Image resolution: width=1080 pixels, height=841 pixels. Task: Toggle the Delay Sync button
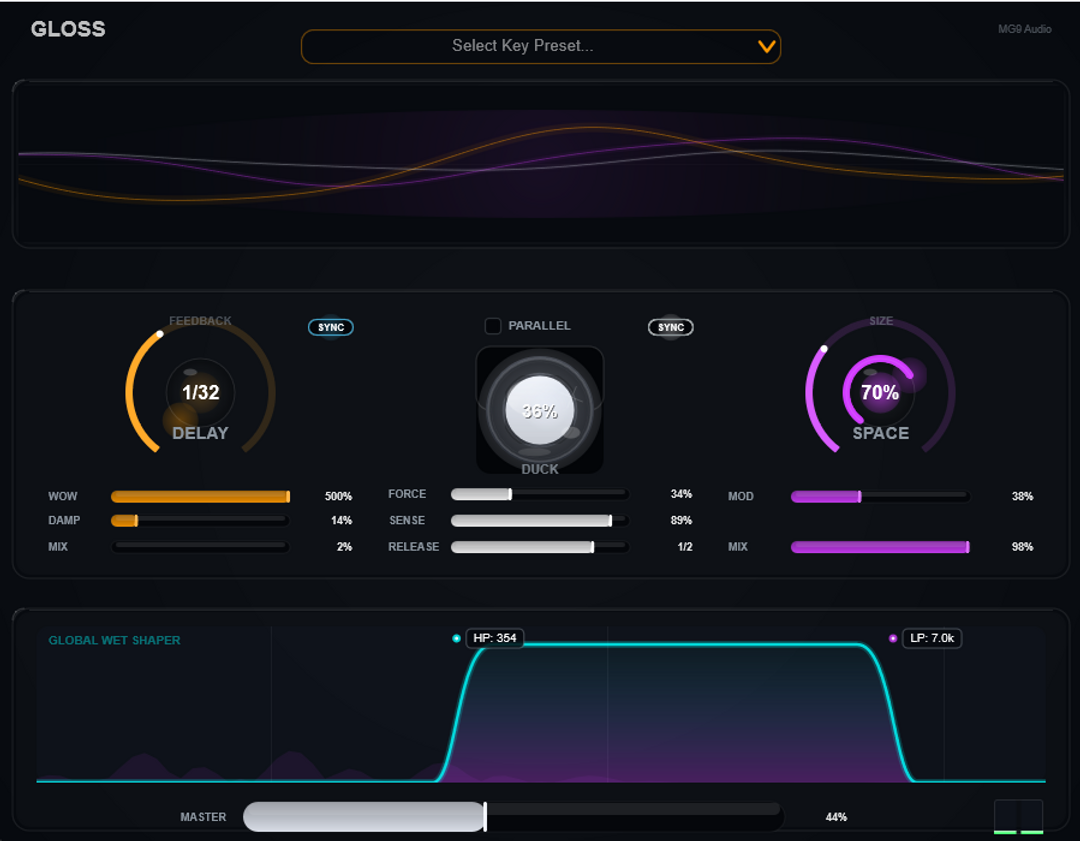pyautogui.click(x=331, y=327)
